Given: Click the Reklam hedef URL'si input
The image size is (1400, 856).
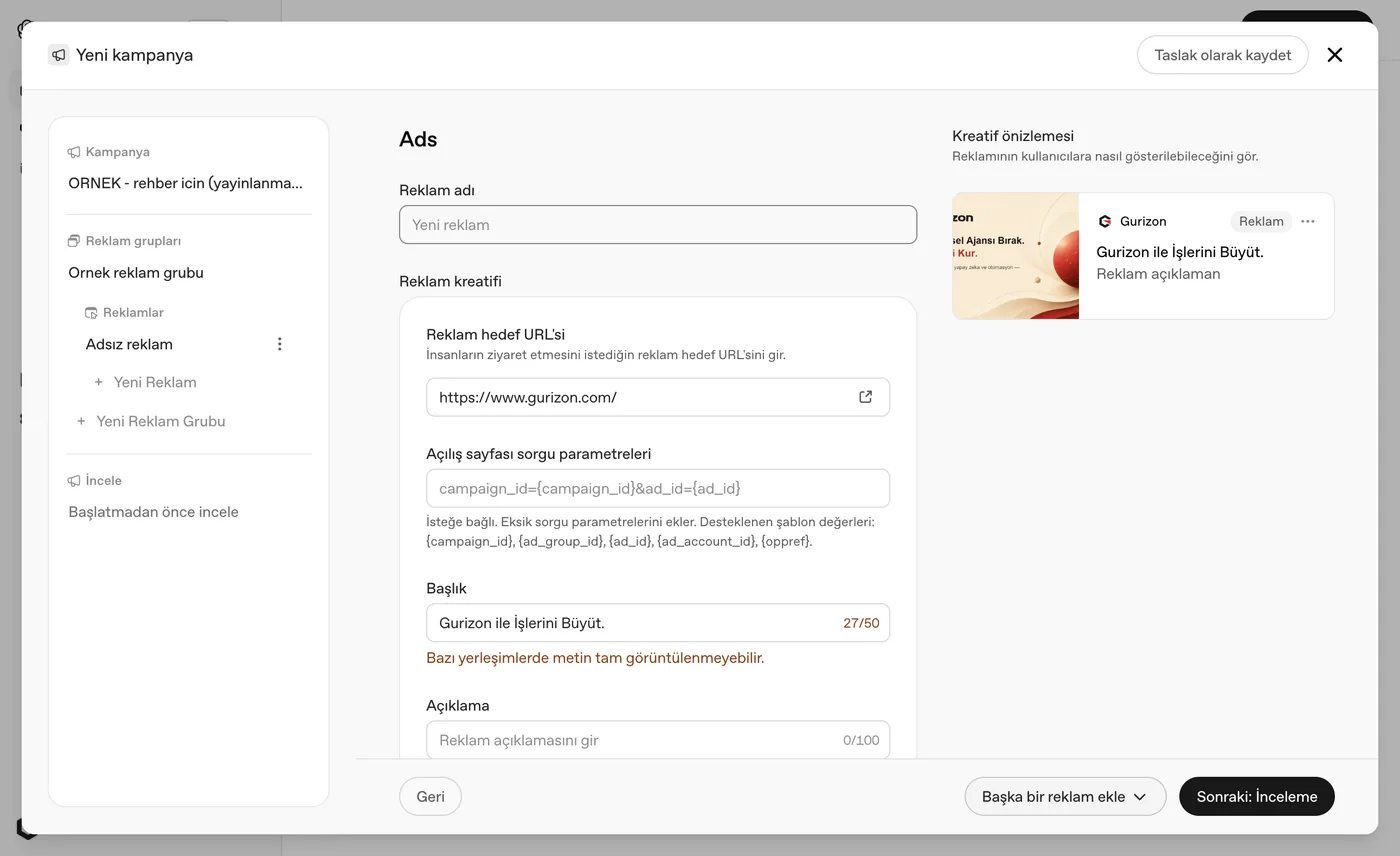Looking at the screenshot, I should [658, 397].
